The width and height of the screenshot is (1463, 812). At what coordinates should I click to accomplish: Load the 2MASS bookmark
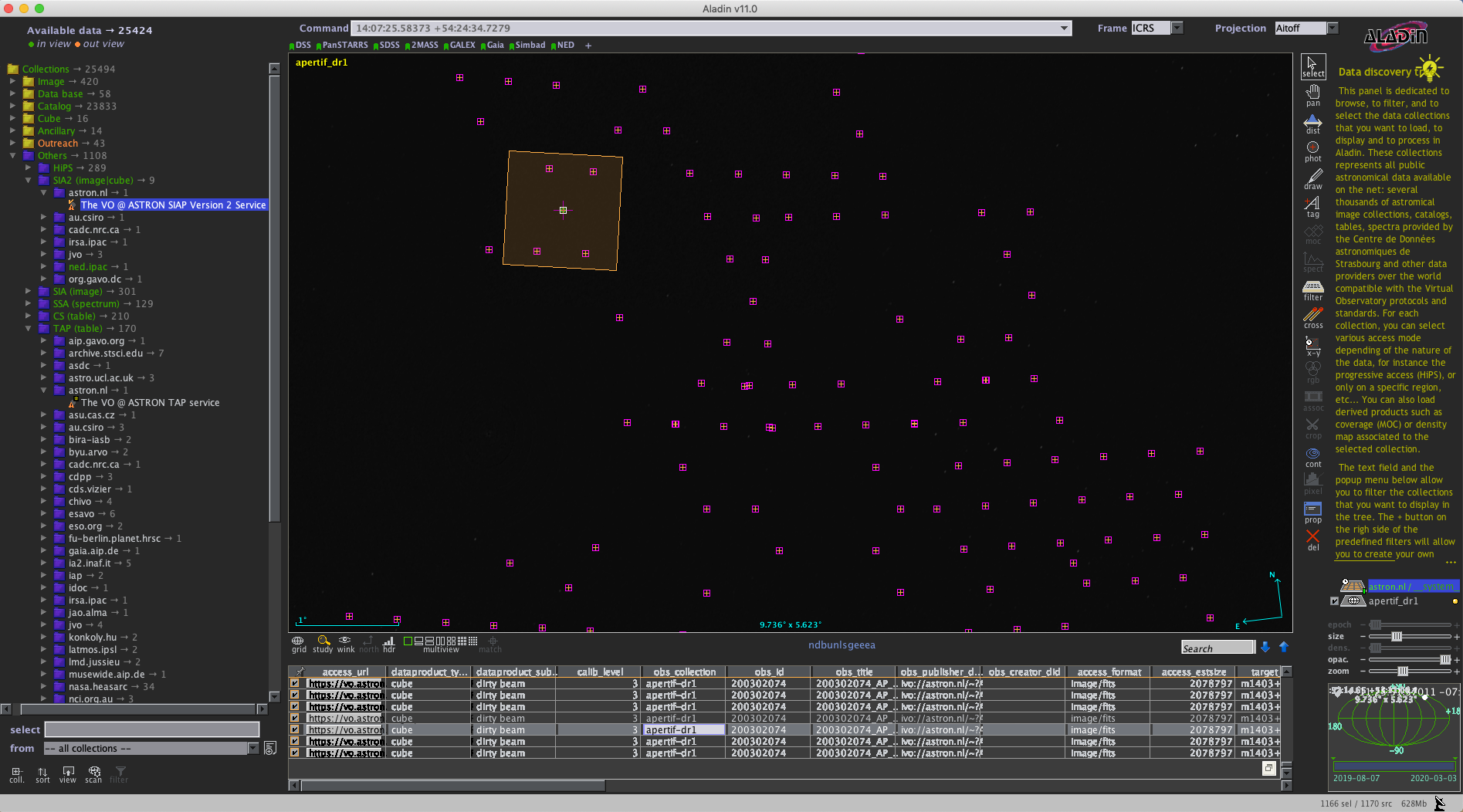(422, 46)
